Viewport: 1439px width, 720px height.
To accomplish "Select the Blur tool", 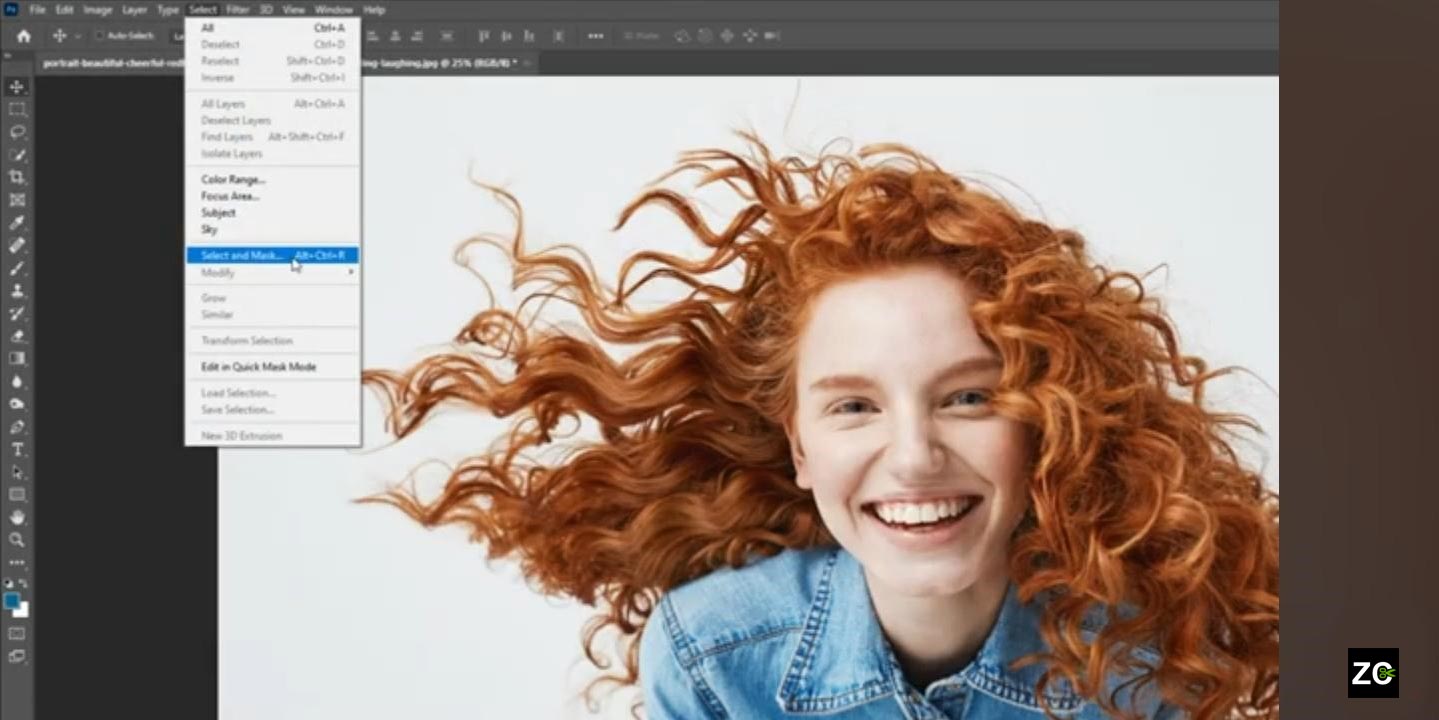I will click(17, 381).
